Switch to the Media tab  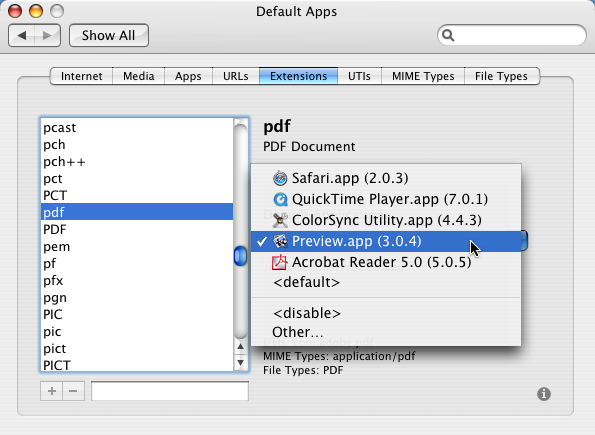[x=139, y=76]
